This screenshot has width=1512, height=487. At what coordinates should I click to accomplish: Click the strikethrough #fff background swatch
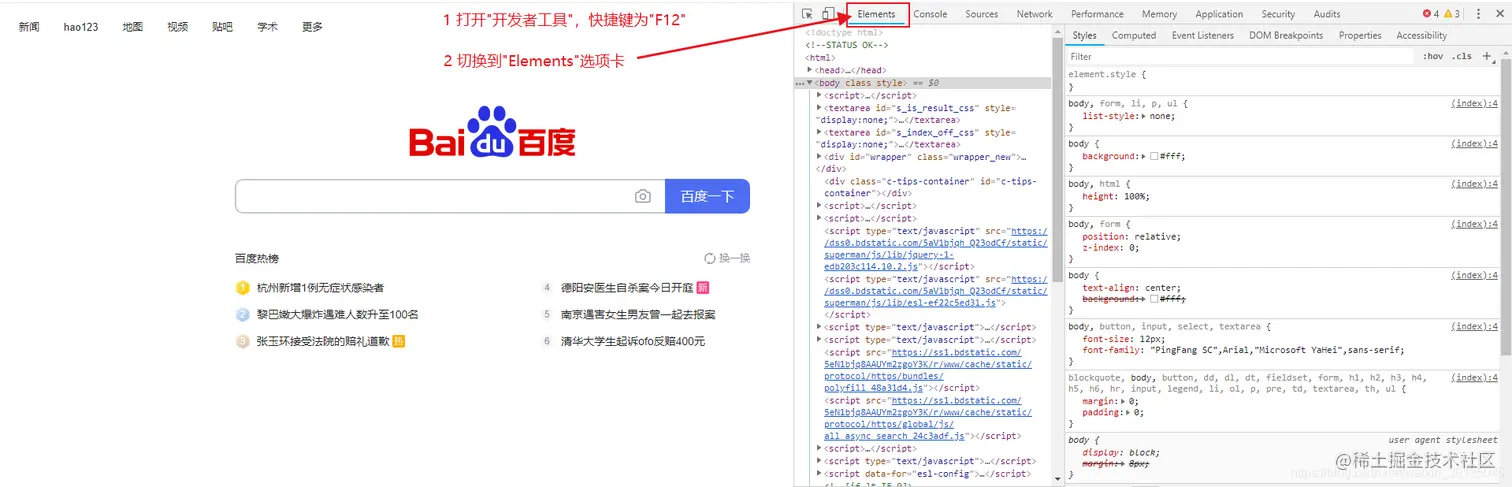[x=1154, y=299]
